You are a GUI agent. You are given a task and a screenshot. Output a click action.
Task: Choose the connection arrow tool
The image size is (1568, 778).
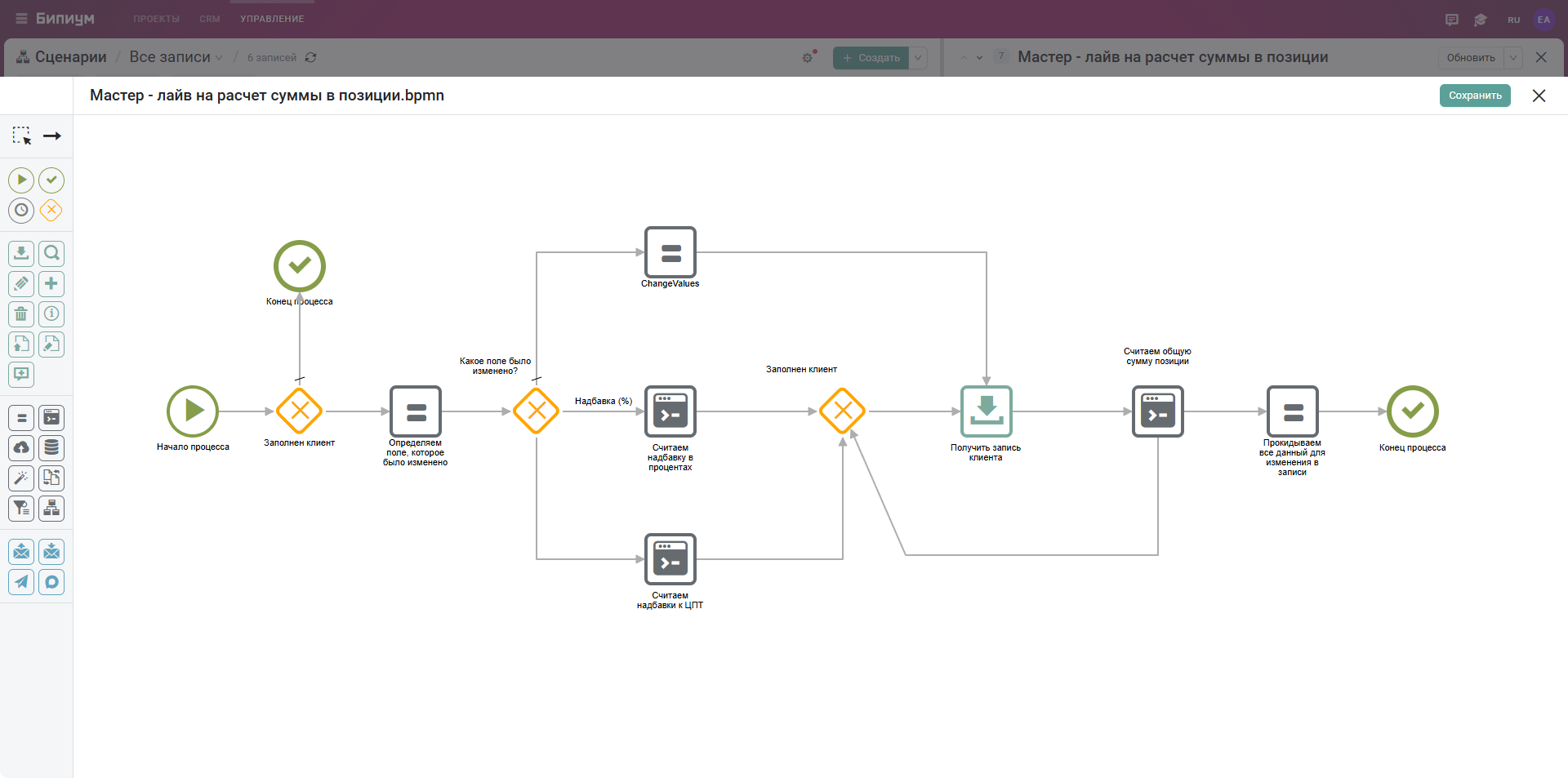pyautogui.click(x=51, y=136)
